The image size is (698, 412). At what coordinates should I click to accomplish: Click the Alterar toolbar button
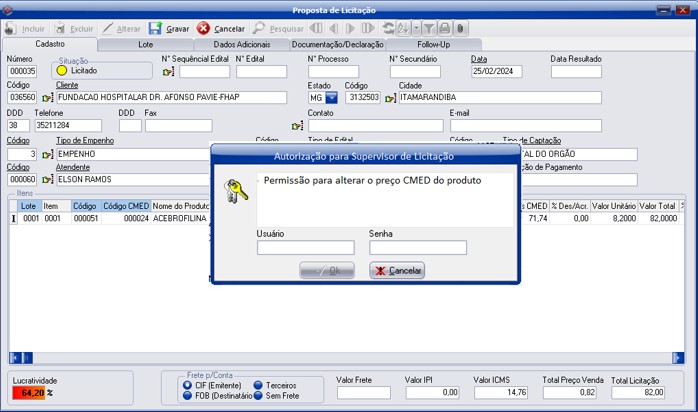coord(121,29)
